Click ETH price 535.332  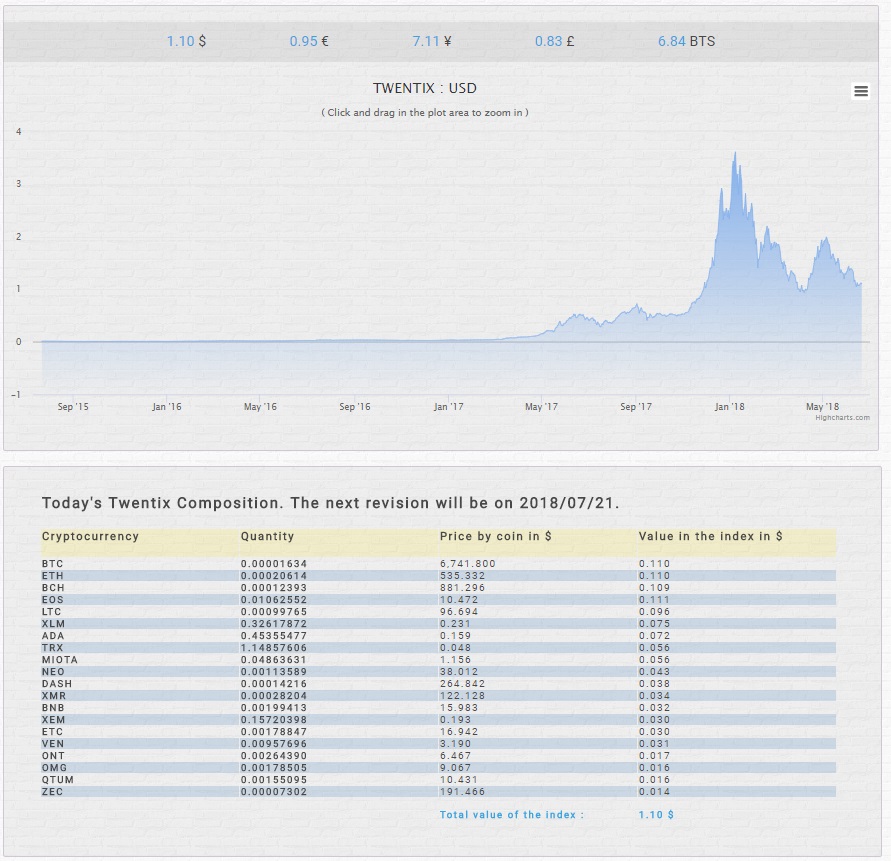pyautogui.click(x=463, y=576)
